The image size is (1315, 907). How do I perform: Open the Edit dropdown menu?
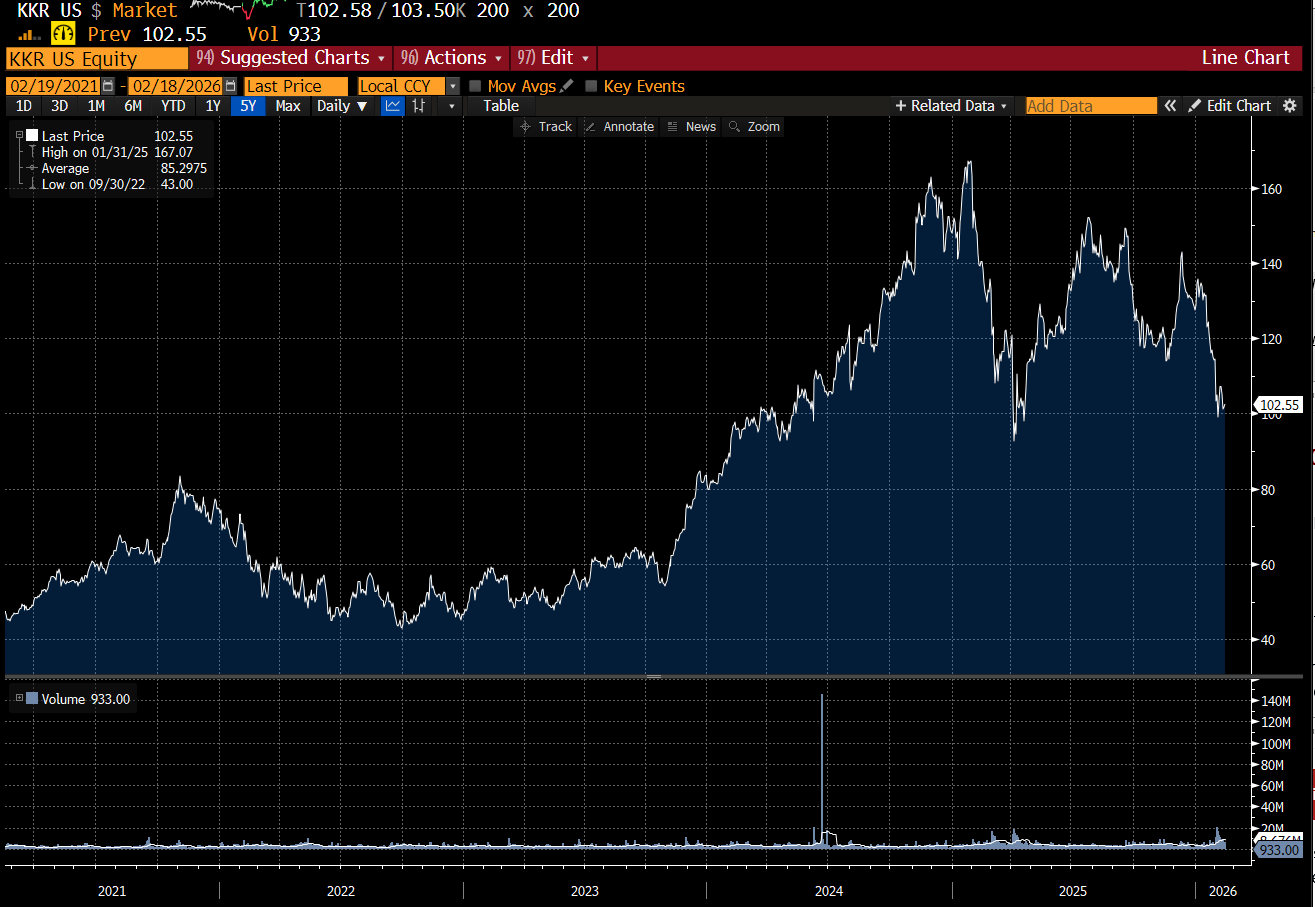554,58
